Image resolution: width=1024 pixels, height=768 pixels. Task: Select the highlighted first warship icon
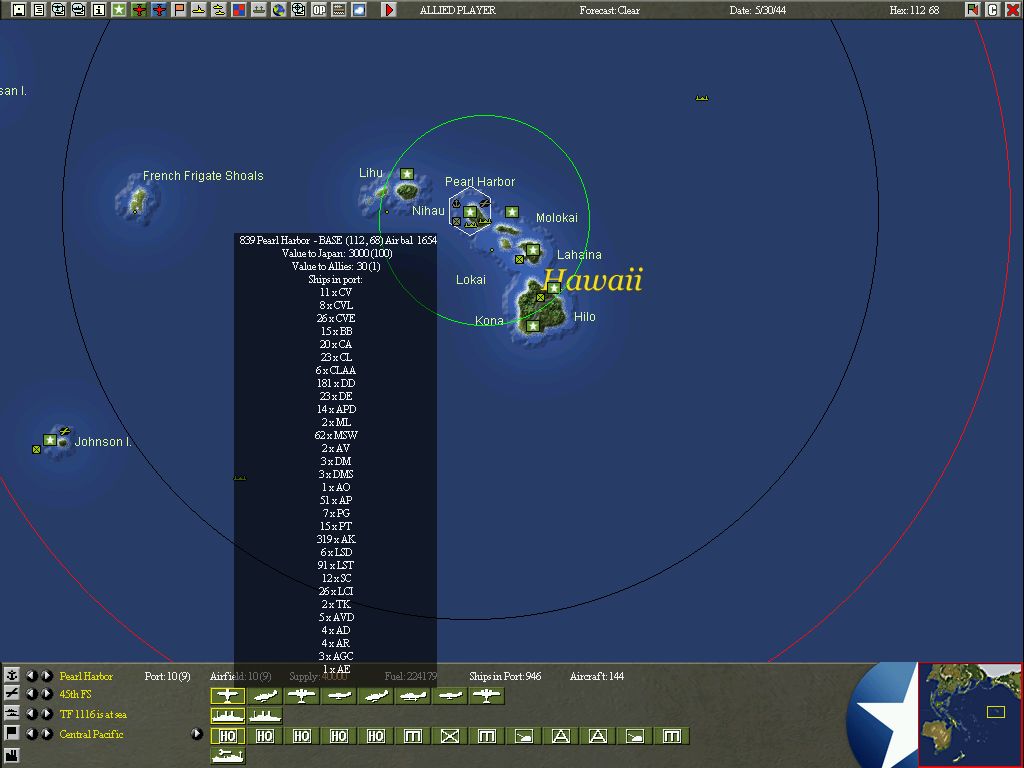(227, 716)
